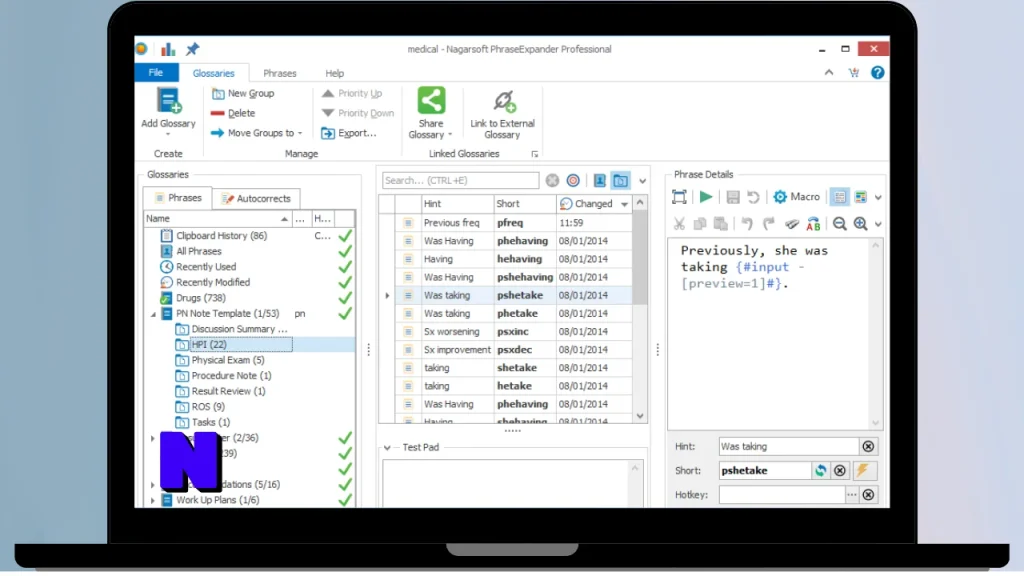This screenshot has height=576, width=1024.
Task: Select the ROS (9) group
Action: point(208,407)
